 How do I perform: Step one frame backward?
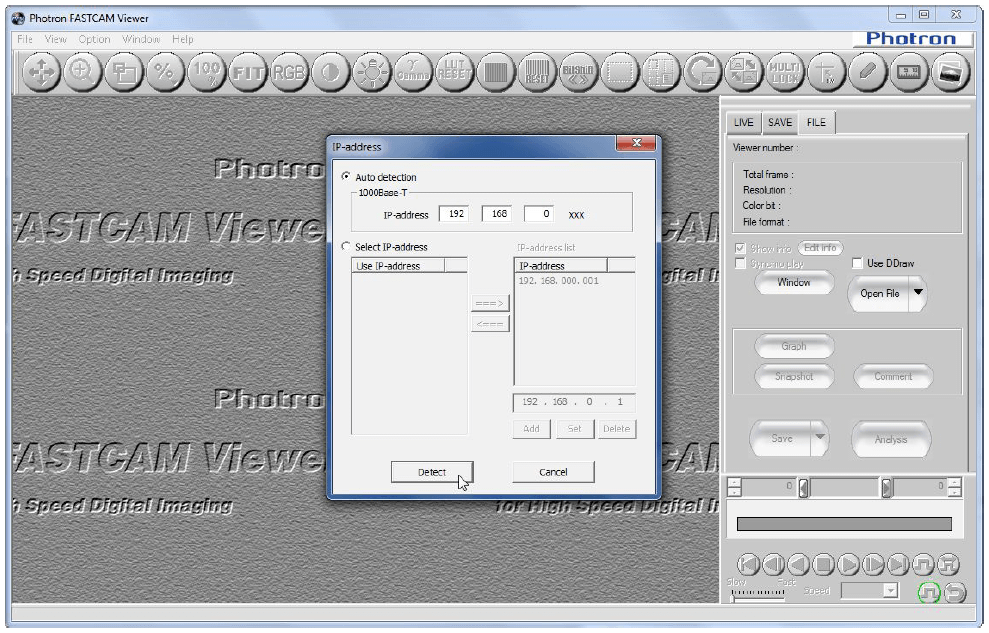[774, 564]
